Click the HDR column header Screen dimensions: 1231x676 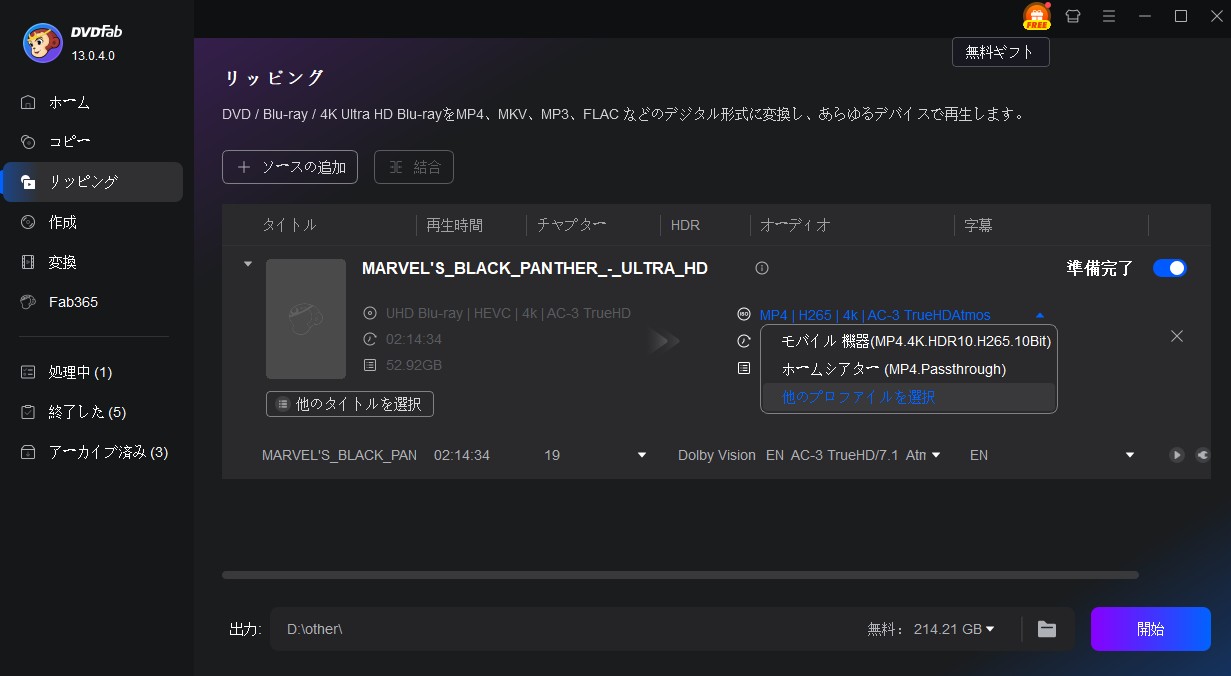coord(685,225)
